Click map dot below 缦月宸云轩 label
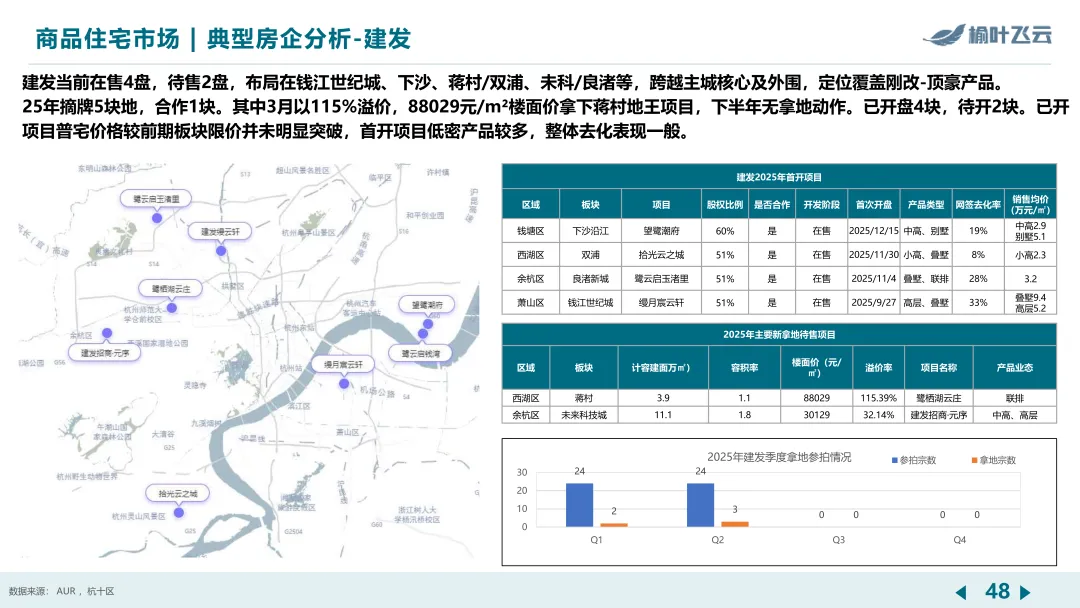The width and height of the screenshot is (1080, 608). [344, 384]
